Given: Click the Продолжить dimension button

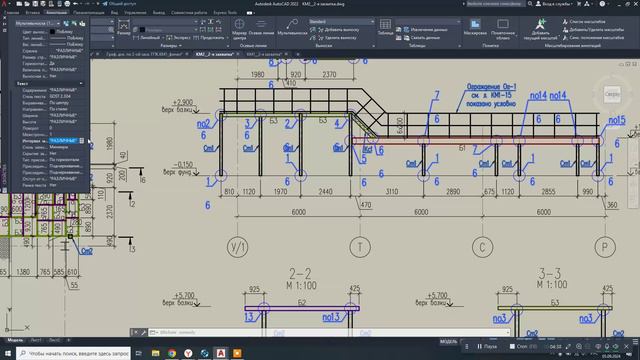Looking at the screenshot, I should (209, 38).
